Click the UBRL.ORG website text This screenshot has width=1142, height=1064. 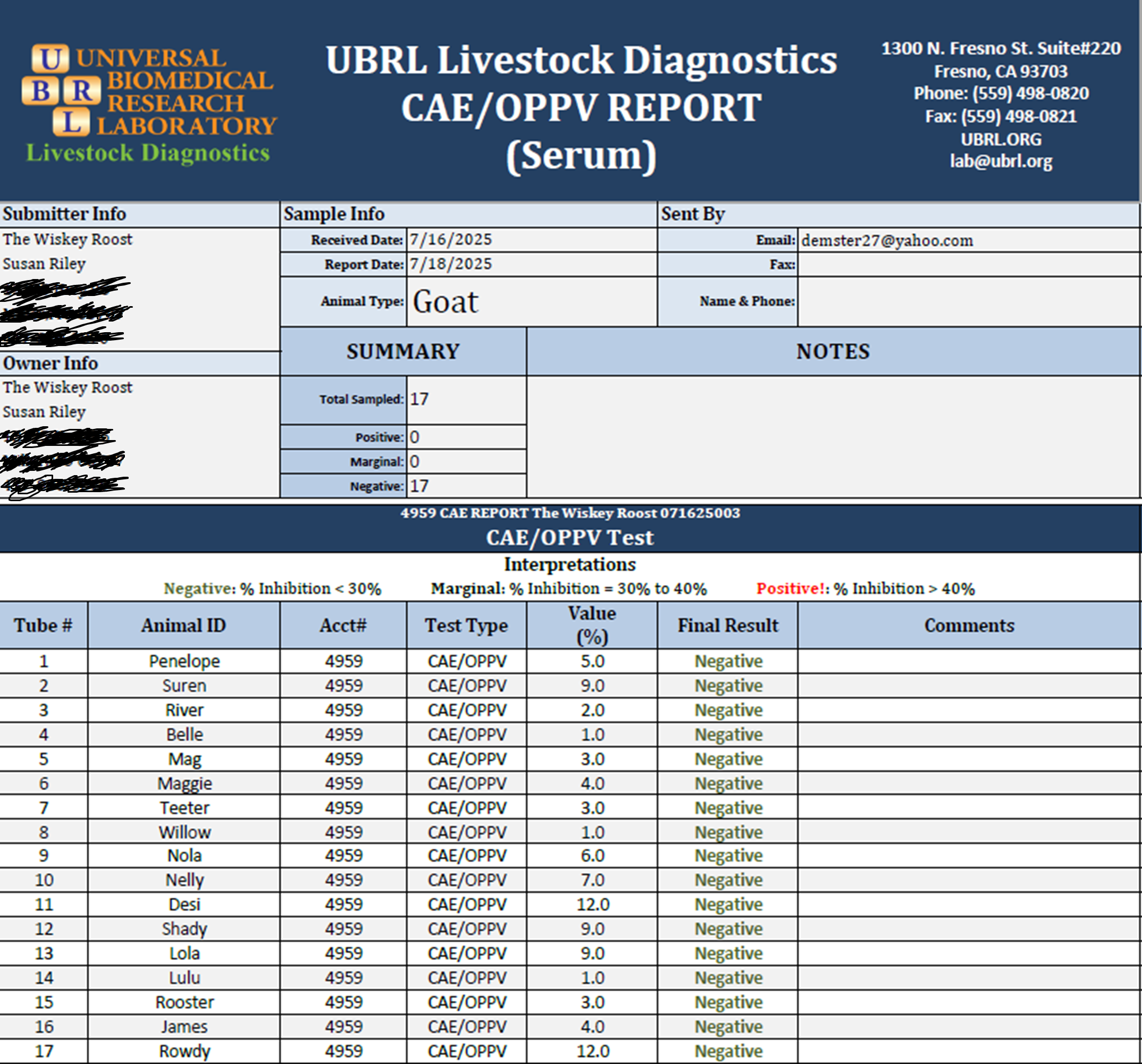(x=1001, y=139)
